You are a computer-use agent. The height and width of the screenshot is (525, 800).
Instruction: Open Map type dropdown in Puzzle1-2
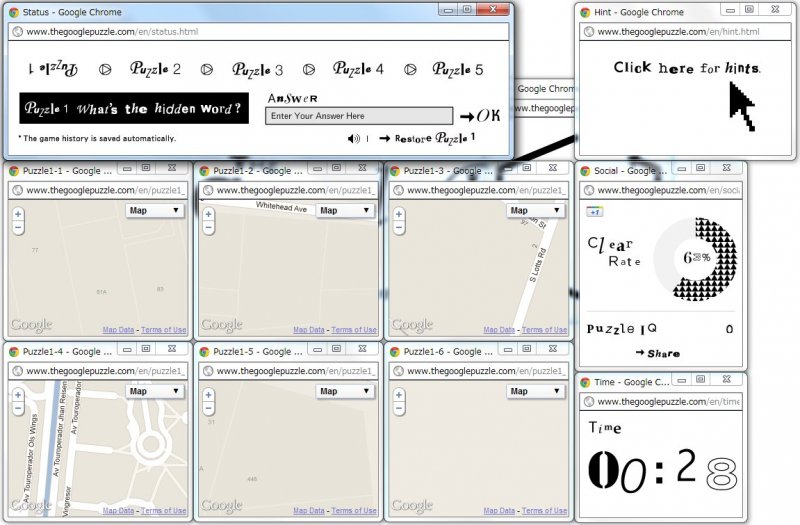pyautogui.click(x=344, y=210)
